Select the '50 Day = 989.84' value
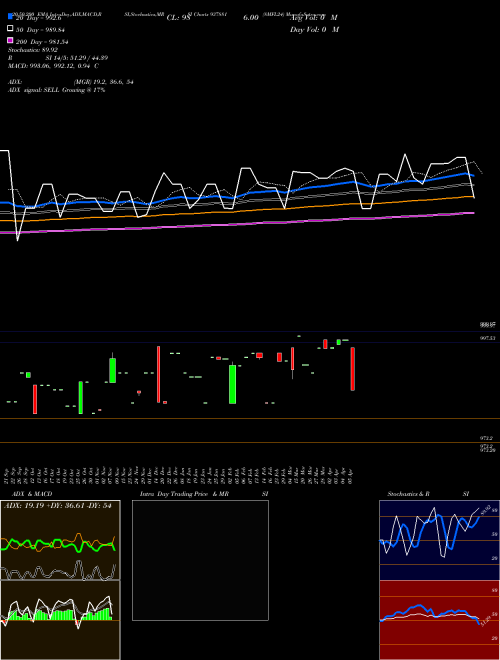This screenshot has width=500, height=660. click(40, 30)
